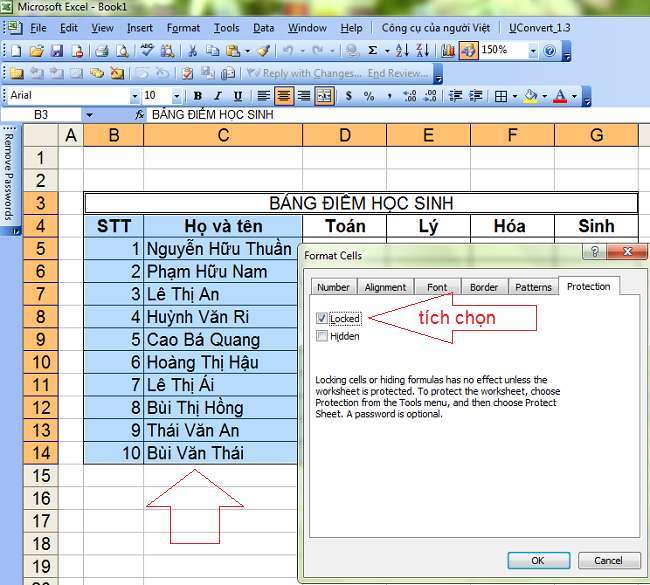Save the workbook with the Save icon
Screen dimensions: 650x585
57,51
